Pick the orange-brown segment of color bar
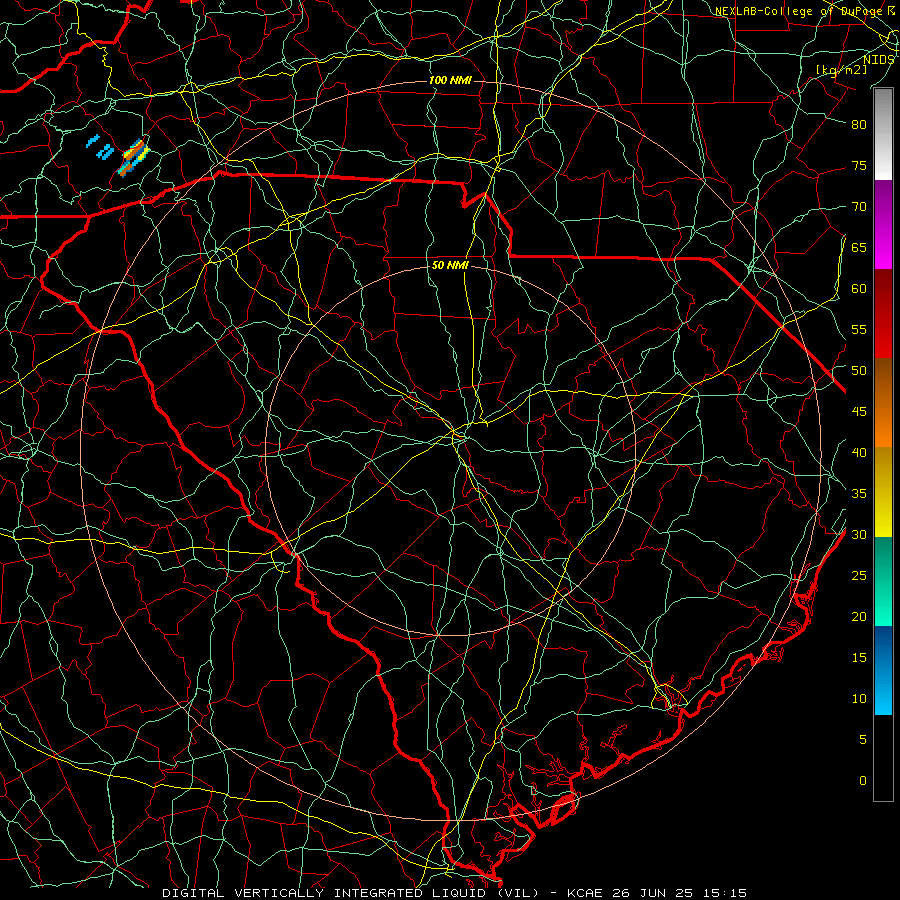Screen dimensions: 900x900 point(883,403)
